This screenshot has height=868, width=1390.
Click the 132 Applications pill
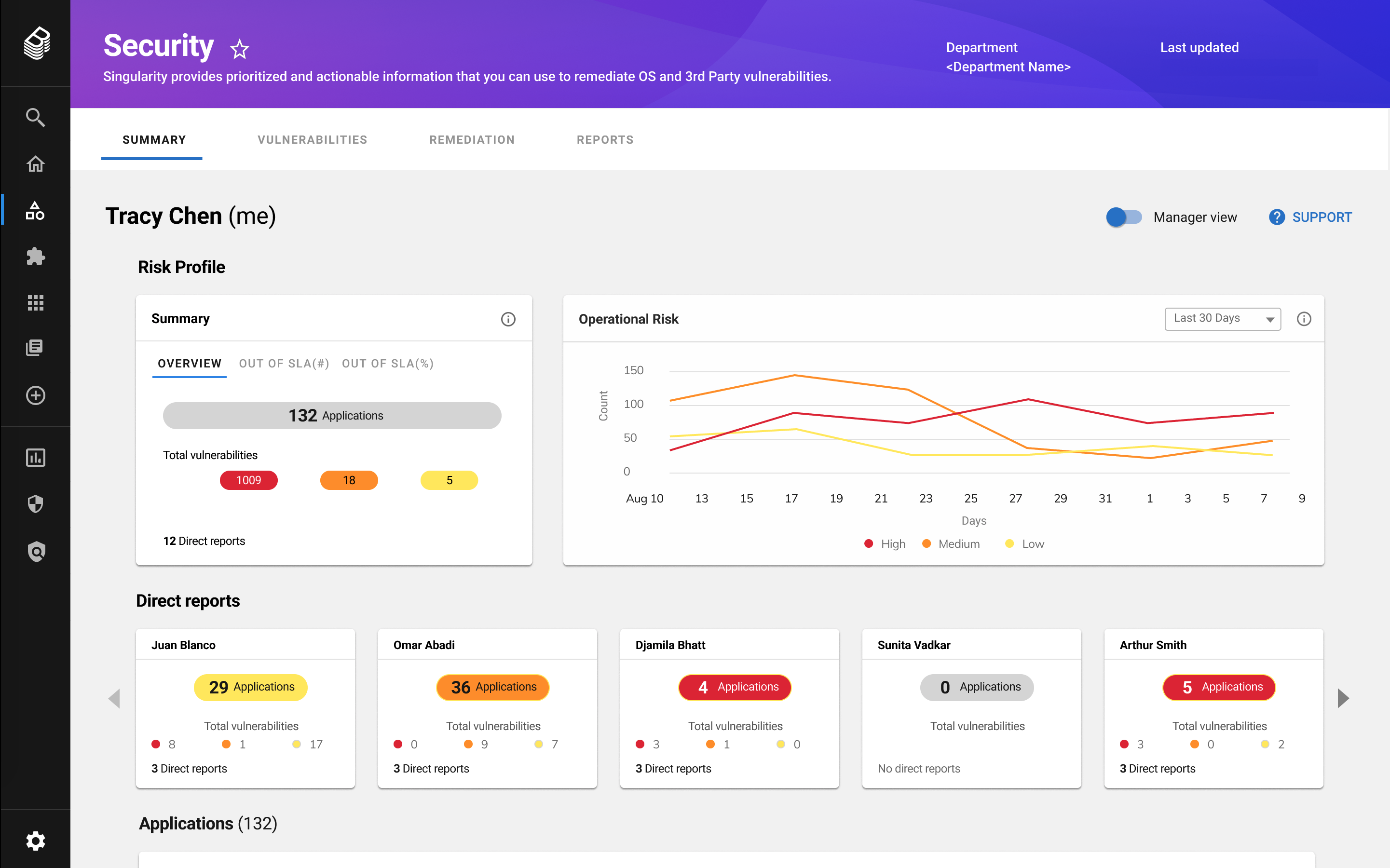pyautogui.click(x=332, y=415)
